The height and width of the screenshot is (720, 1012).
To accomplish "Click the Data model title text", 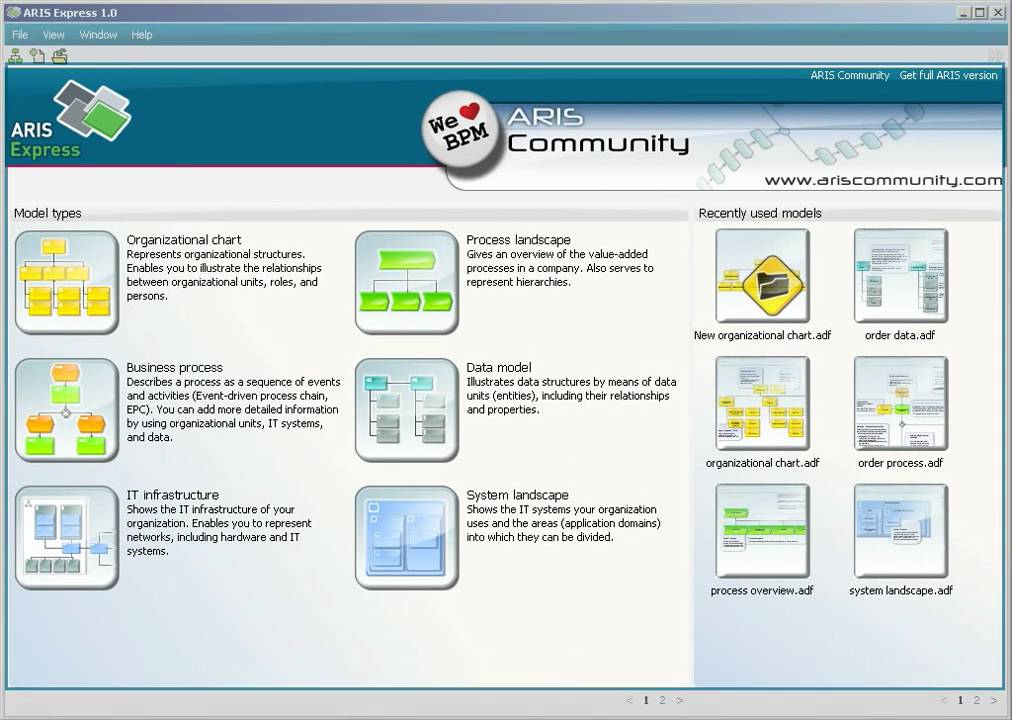I will 499,368.
